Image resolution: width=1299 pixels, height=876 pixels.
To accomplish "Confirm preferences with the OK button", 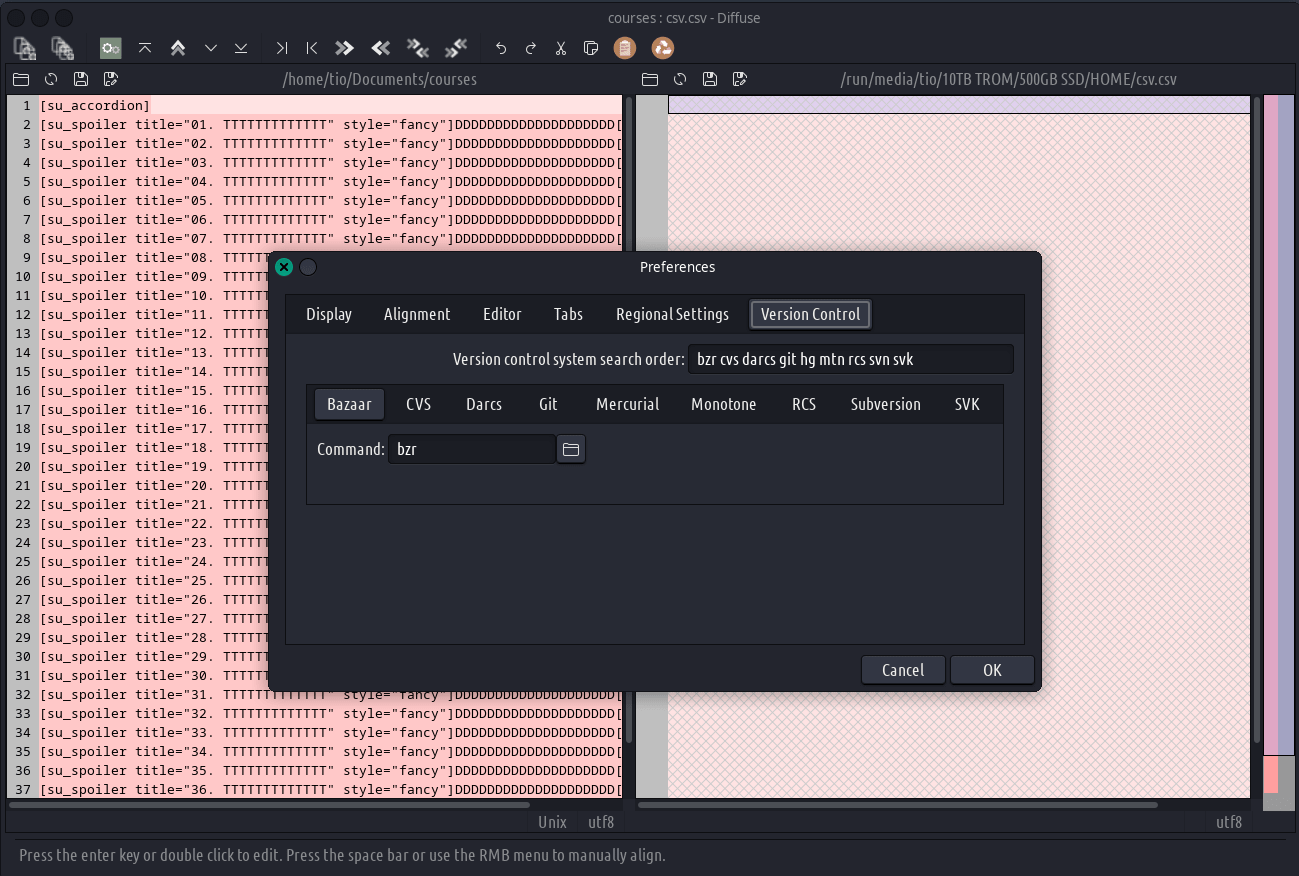I will pos(992,670).
